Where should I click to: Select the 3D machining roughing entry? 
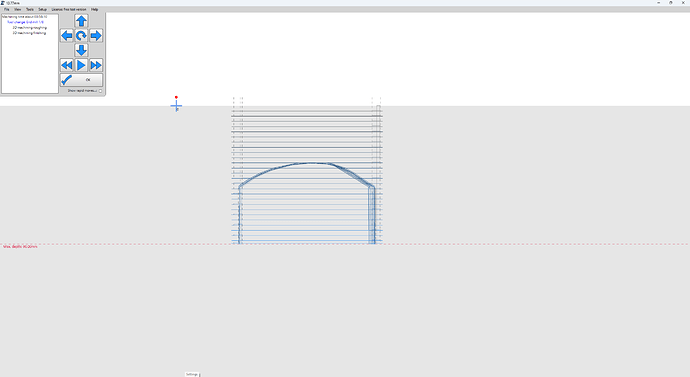[29, 27]
